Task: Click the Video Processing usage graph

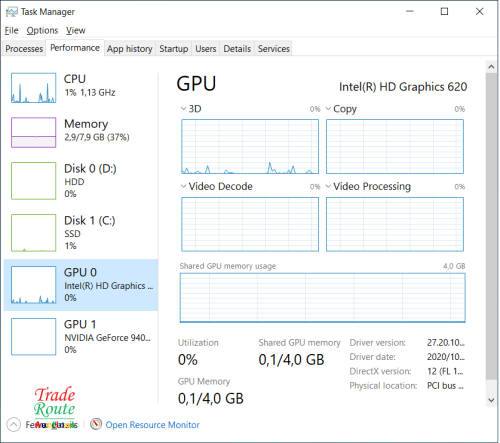Action: pyautogui.click(x=395, y=224)
